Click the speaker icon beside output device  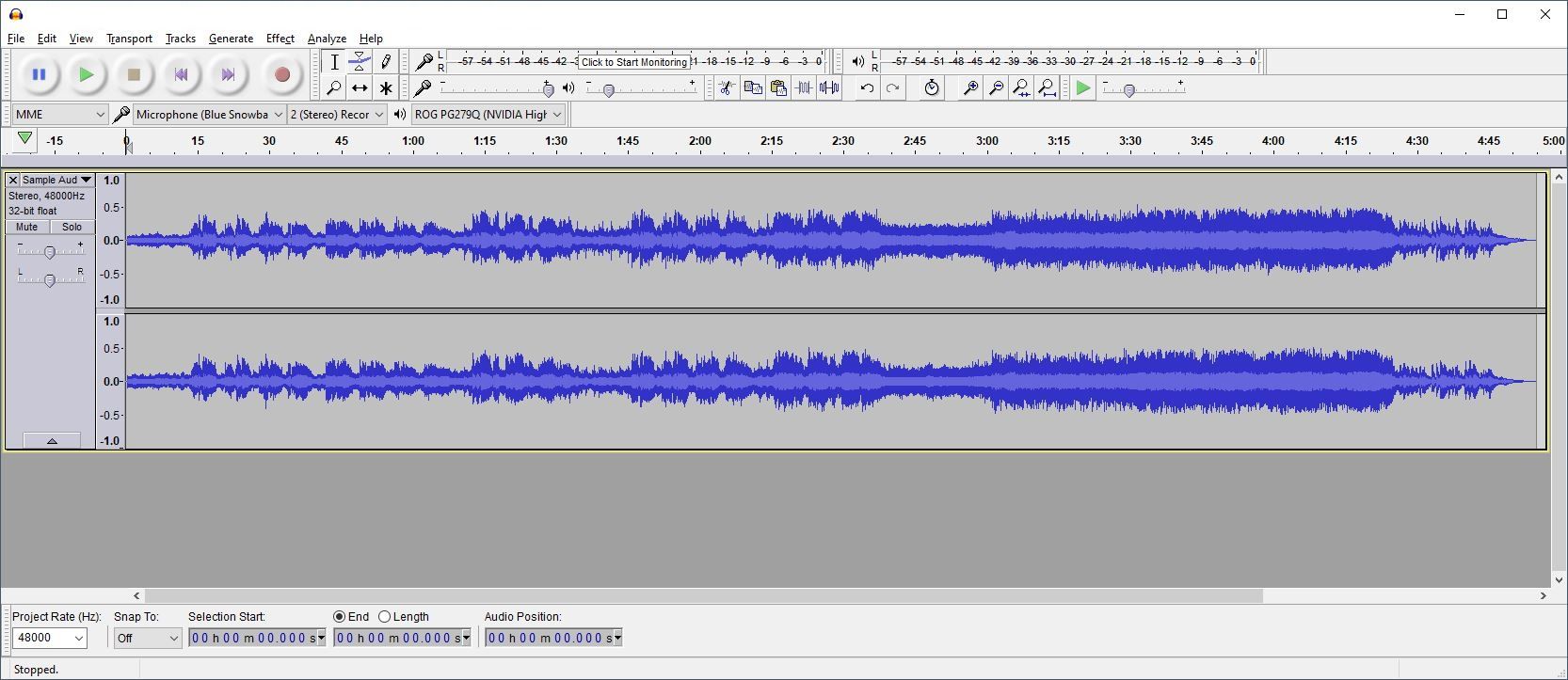[400, 114]
